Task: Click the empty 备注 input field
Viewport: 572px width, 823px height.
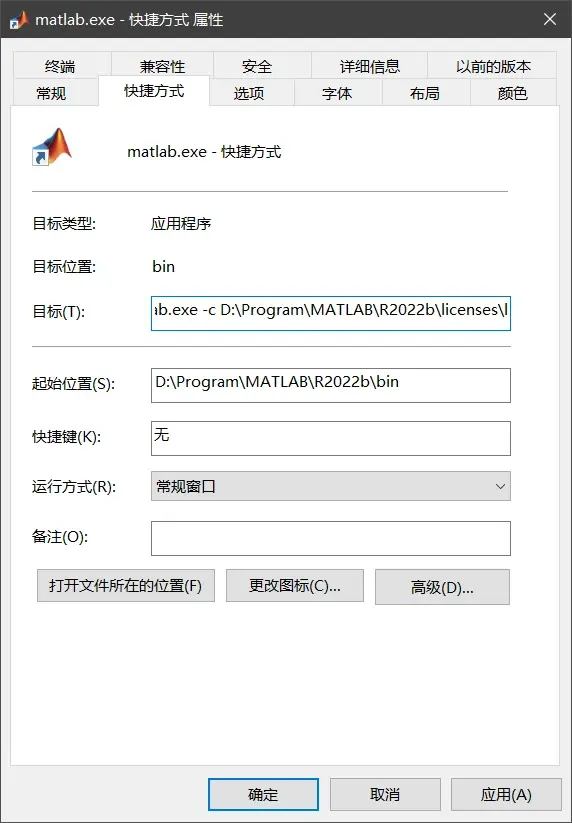Action: pyautogui.click(x=331, y=538)
